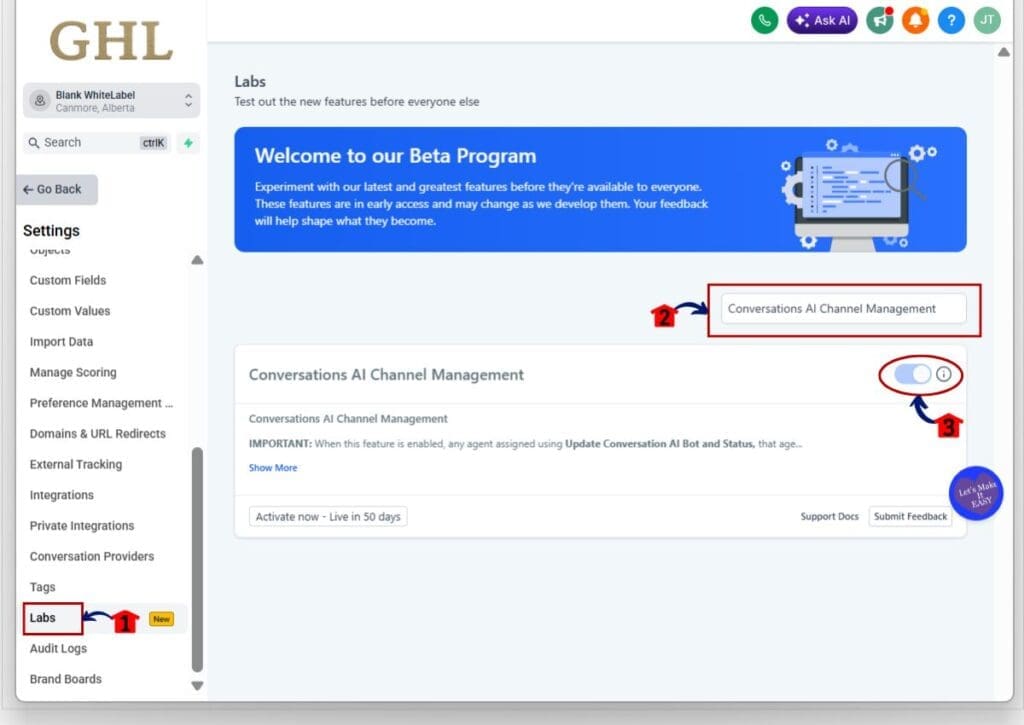Click the main page scroll up arrow

pos(1004,52)
